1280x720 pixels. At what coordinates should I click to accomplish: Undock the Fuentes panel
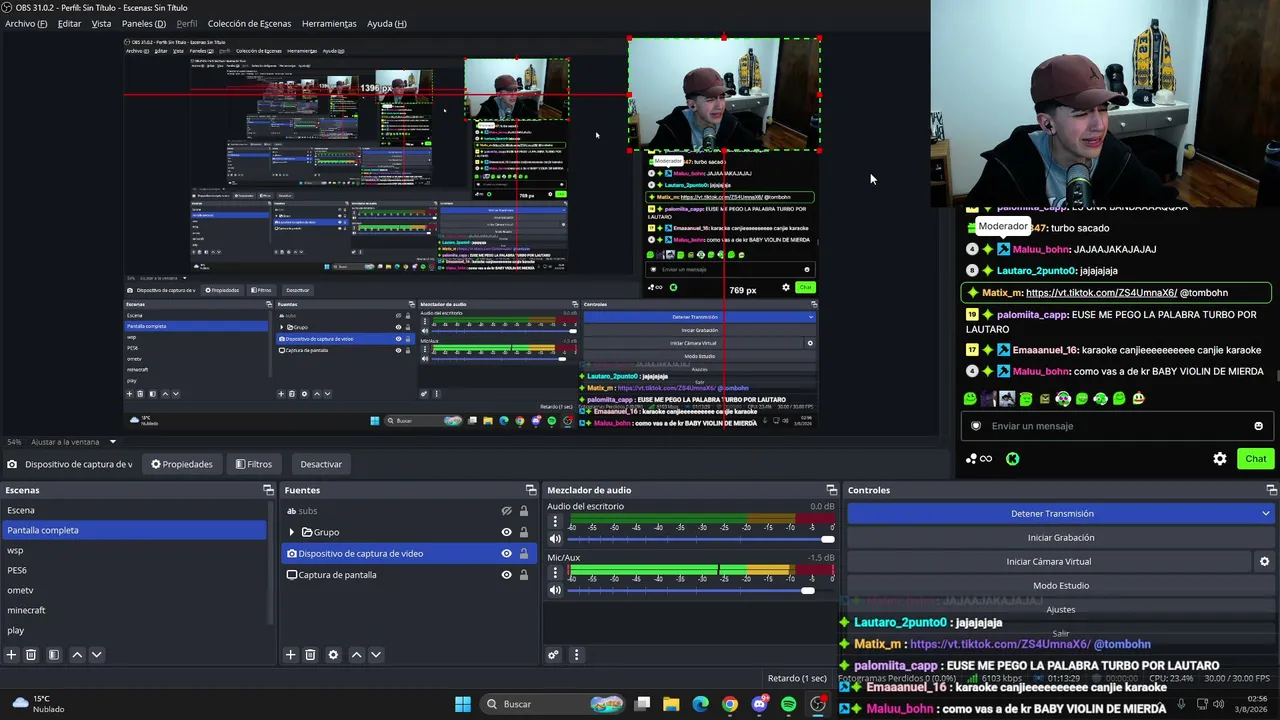[531, 490]
